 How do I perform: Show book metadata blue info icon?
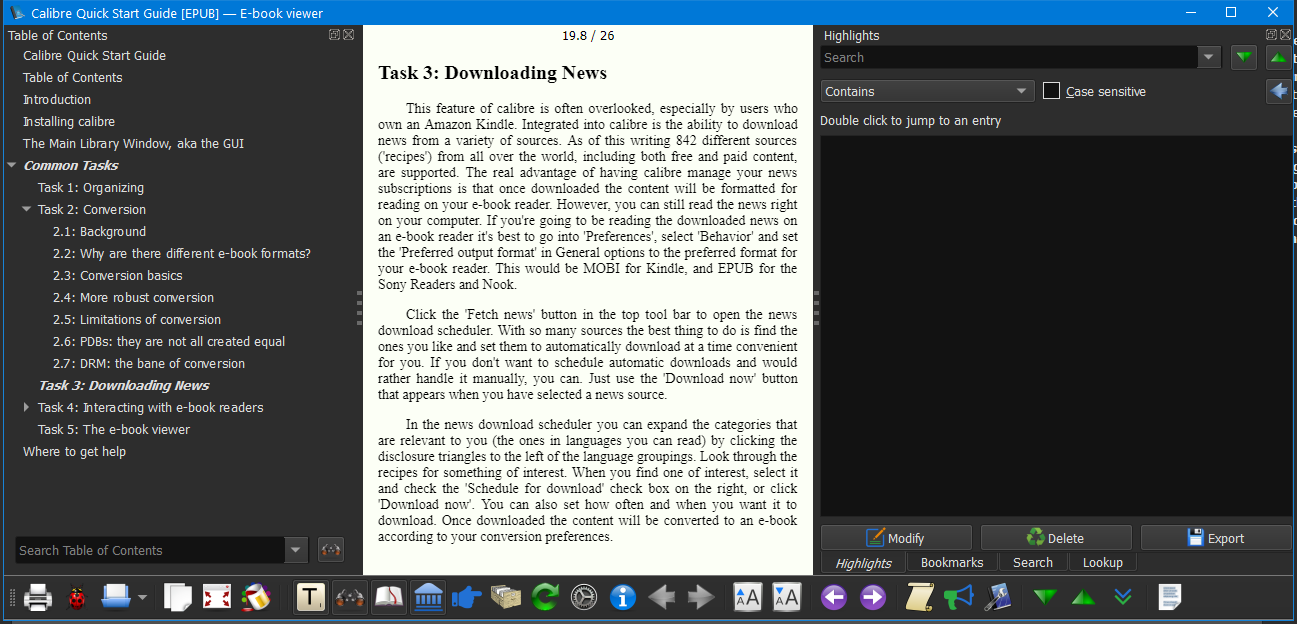[x=623, y=598]
